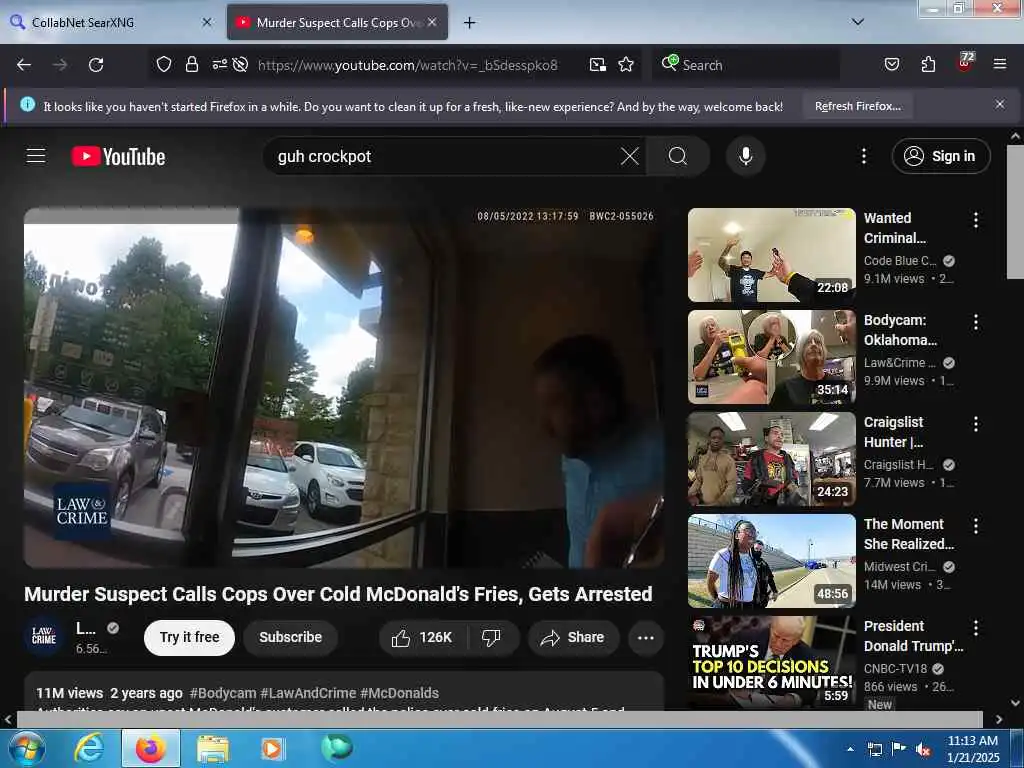Open YouTube settings three-dot menu
The width and height of the screenshot is (1024, 768).
(x=863, y=156)
